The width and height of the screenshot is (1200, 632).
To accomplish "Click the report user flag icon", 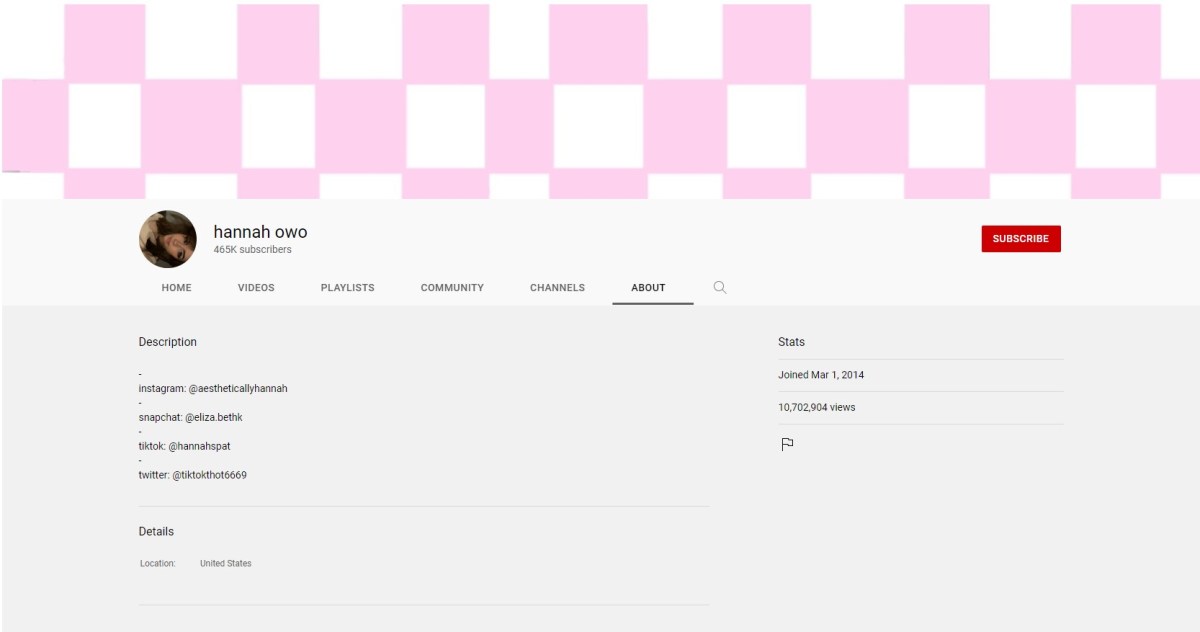I will [787, 445].
